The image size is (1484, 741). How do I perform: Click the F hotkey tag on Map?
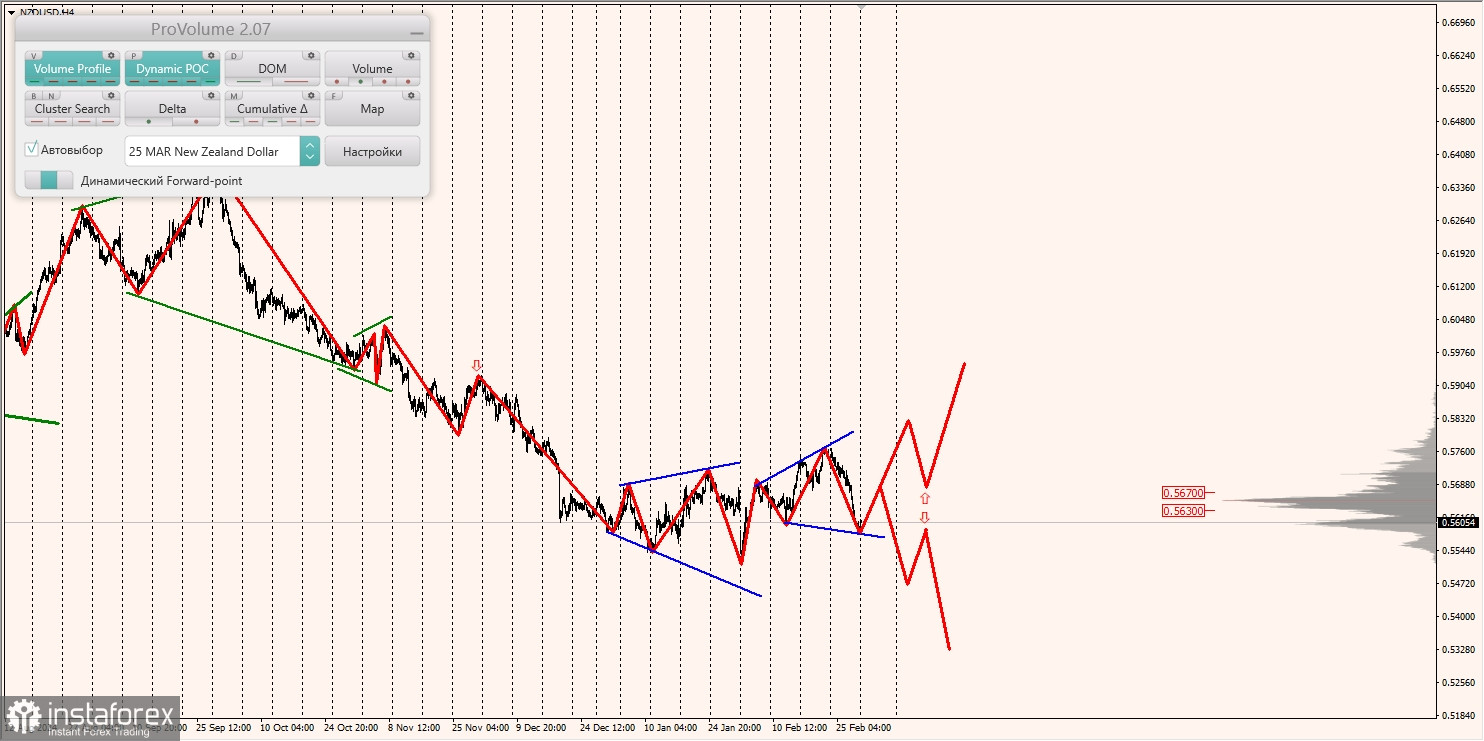334,97
